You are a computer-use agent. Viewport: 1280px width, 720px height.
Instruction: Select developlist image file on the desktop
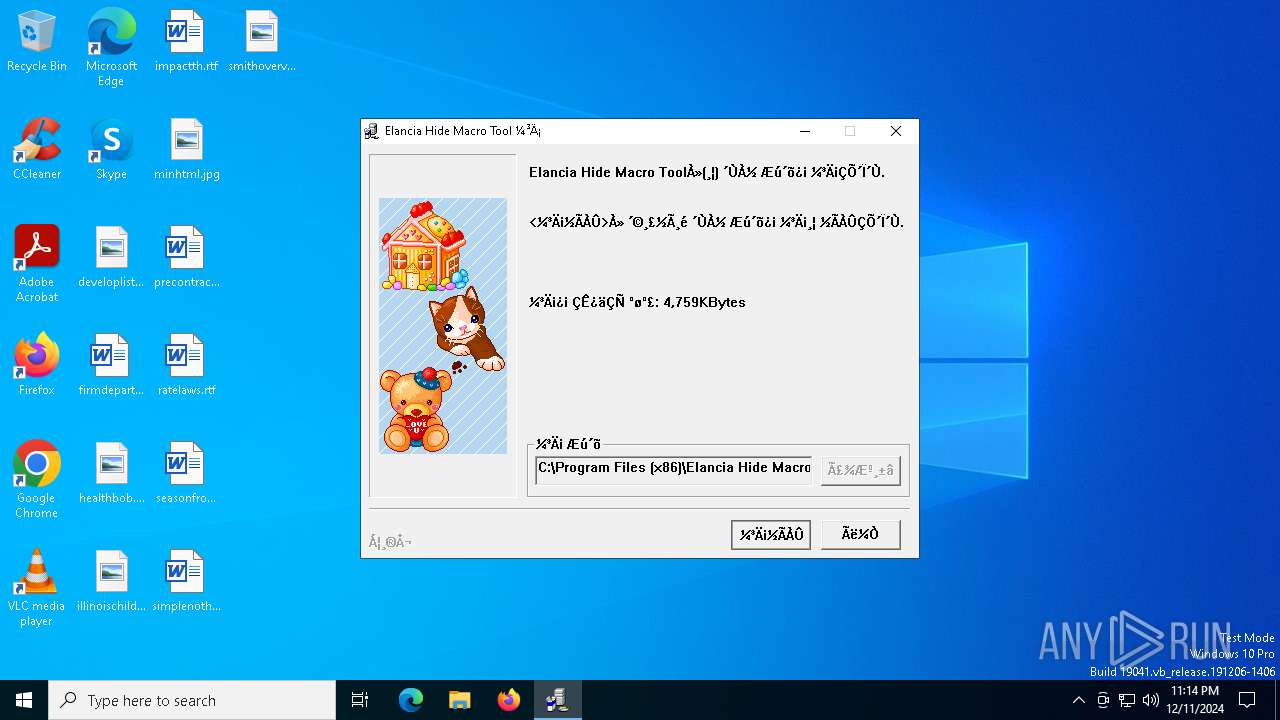[x=111, y=258]
